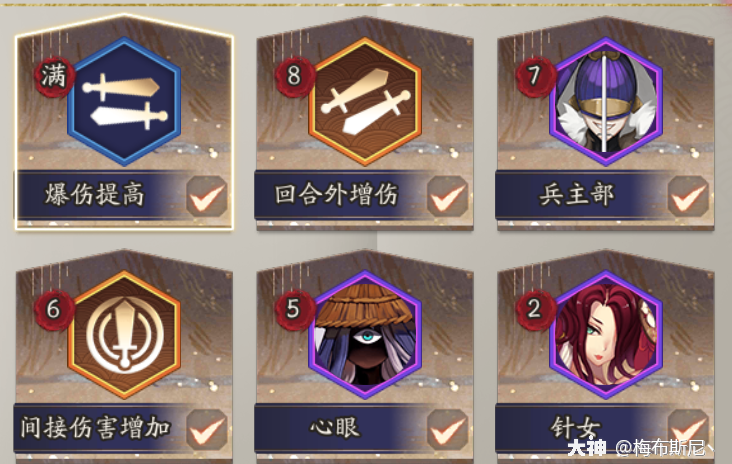
Task: Toggle the 兵主部 checkmark box
Action: click(x=689, y=196)
